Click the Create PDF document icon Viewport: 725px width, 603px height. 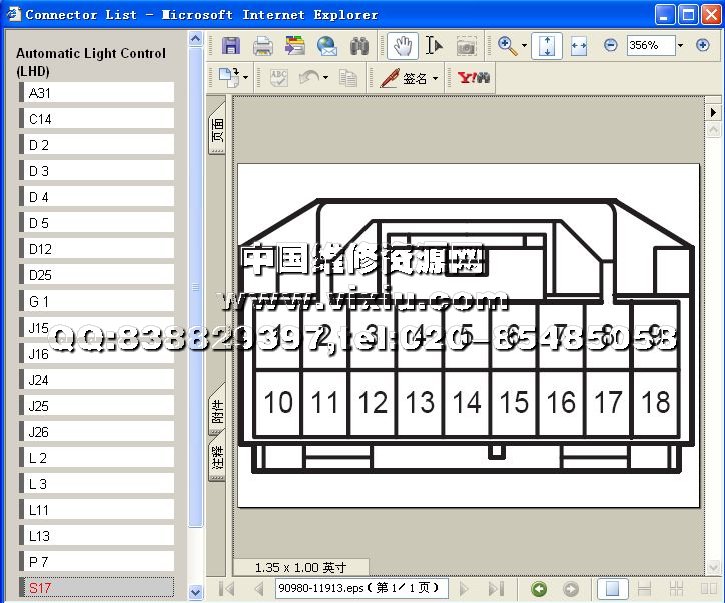coord(229,77)
